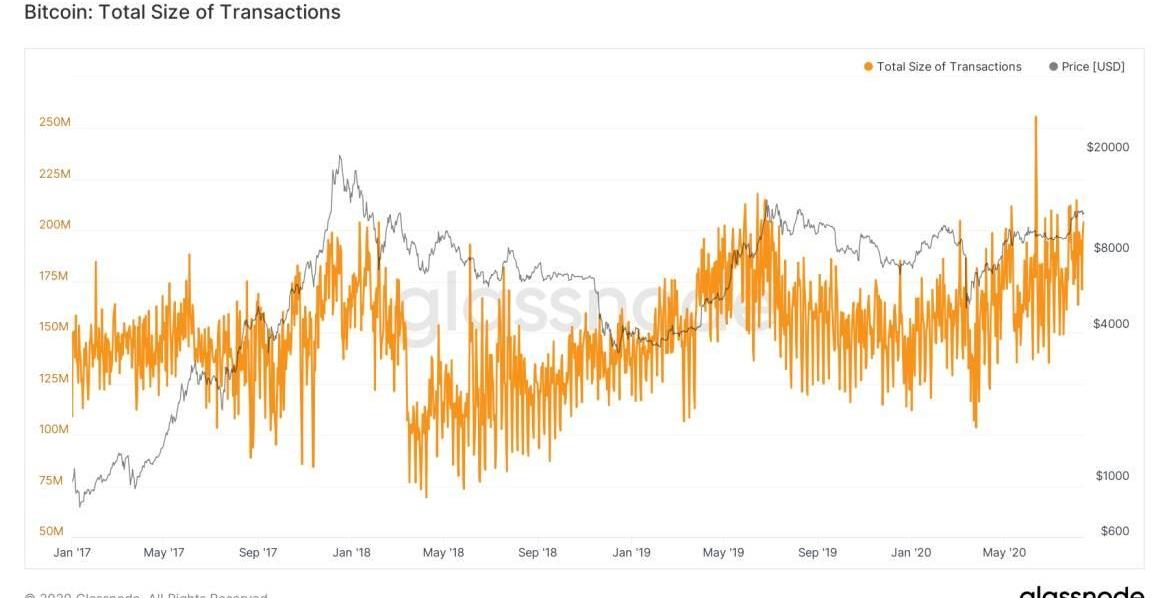This screenshot has width=1169, height=598.
Task: Click the Bitcoin: Total Size of Transactions title
Action: pos(182,13)
